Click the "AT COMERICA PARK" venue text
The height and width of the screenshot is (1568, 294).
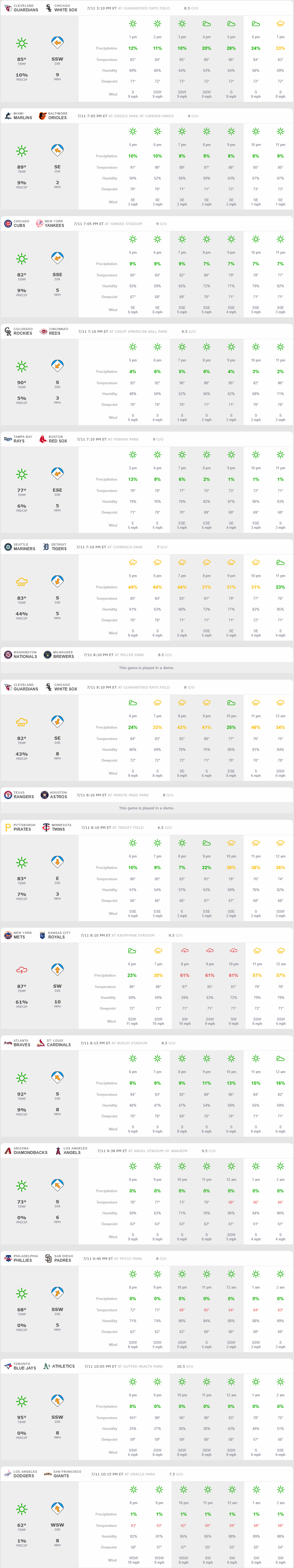125,547
